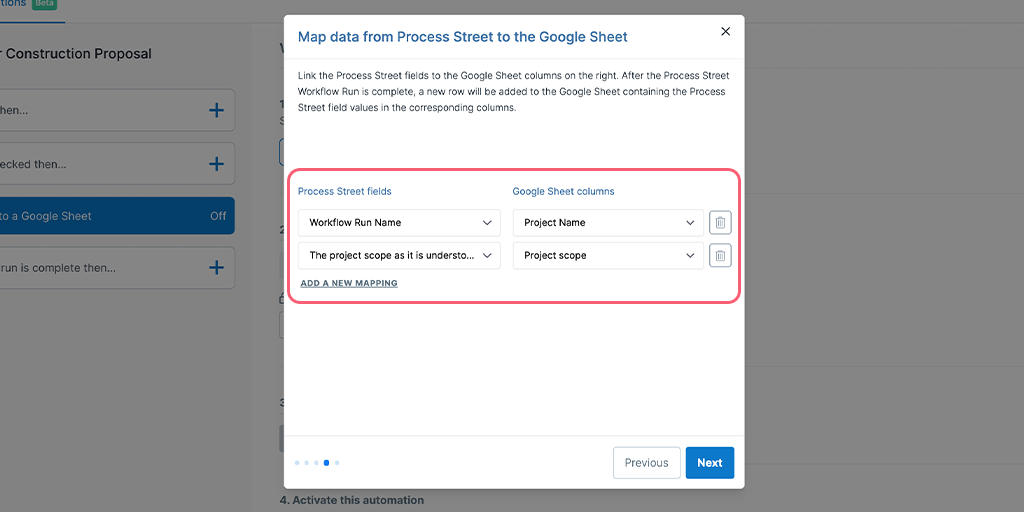Go back with the Previous button
The height and width of the screenshot is (512, 1024).
647,462
